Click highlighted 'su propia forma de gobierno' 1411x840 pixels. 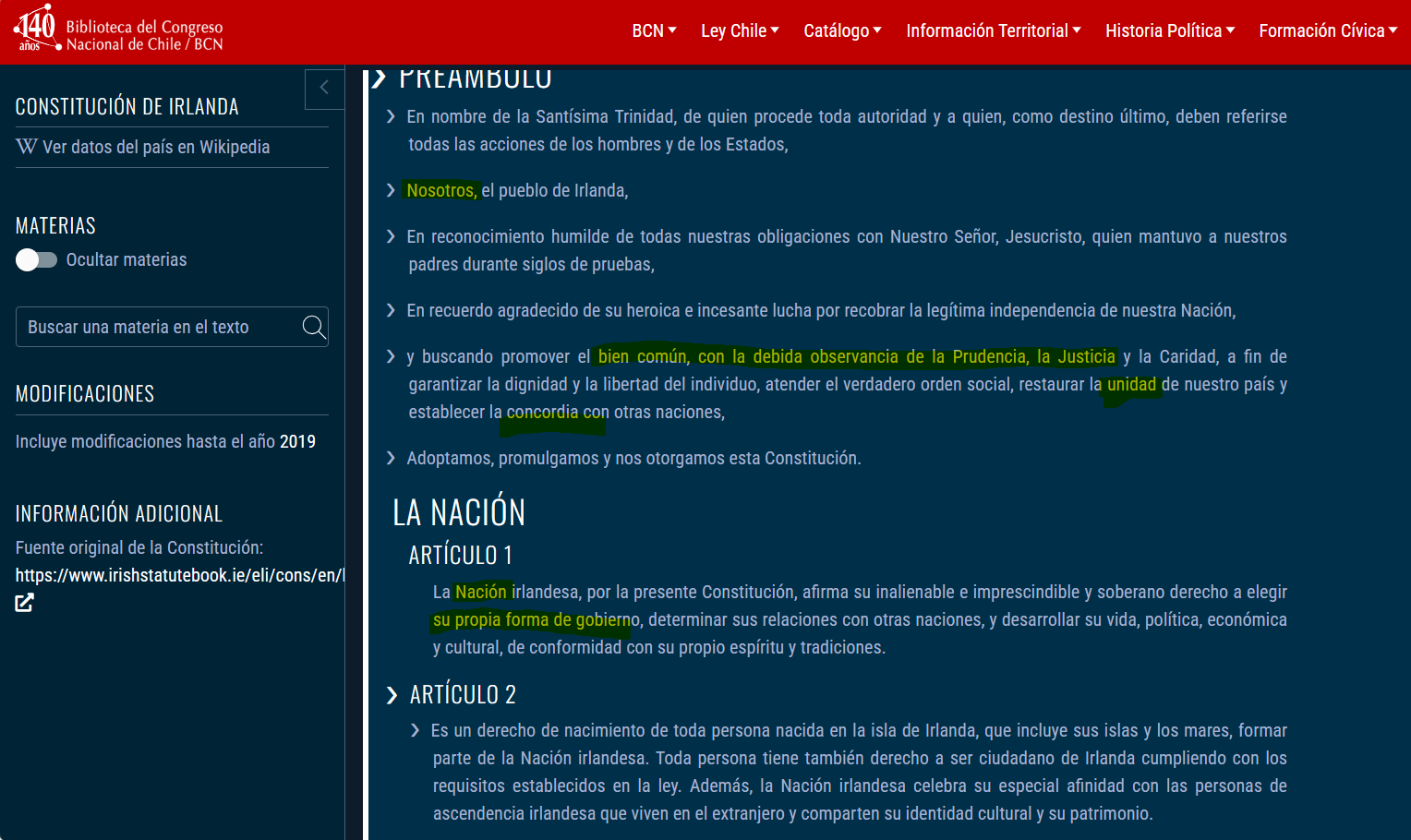(537, 619)
